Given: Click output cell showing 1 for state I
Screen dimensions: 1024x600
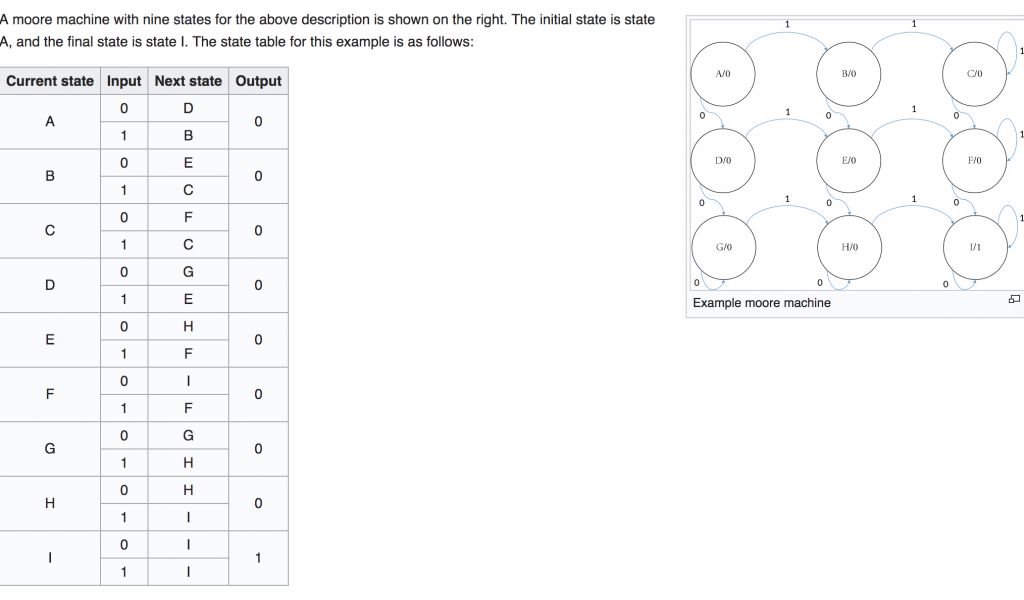Looking at the screenshot, I should click(x=258, y=558).
